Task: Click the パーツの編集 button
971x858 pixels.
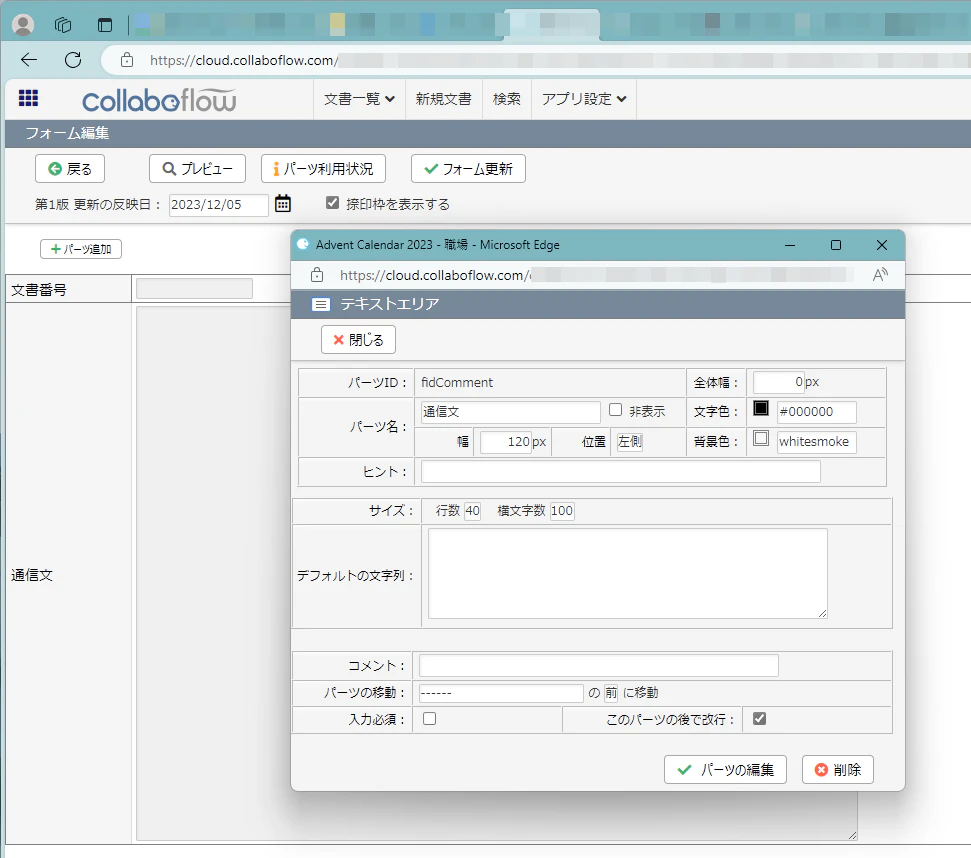Action: point(725,769)
